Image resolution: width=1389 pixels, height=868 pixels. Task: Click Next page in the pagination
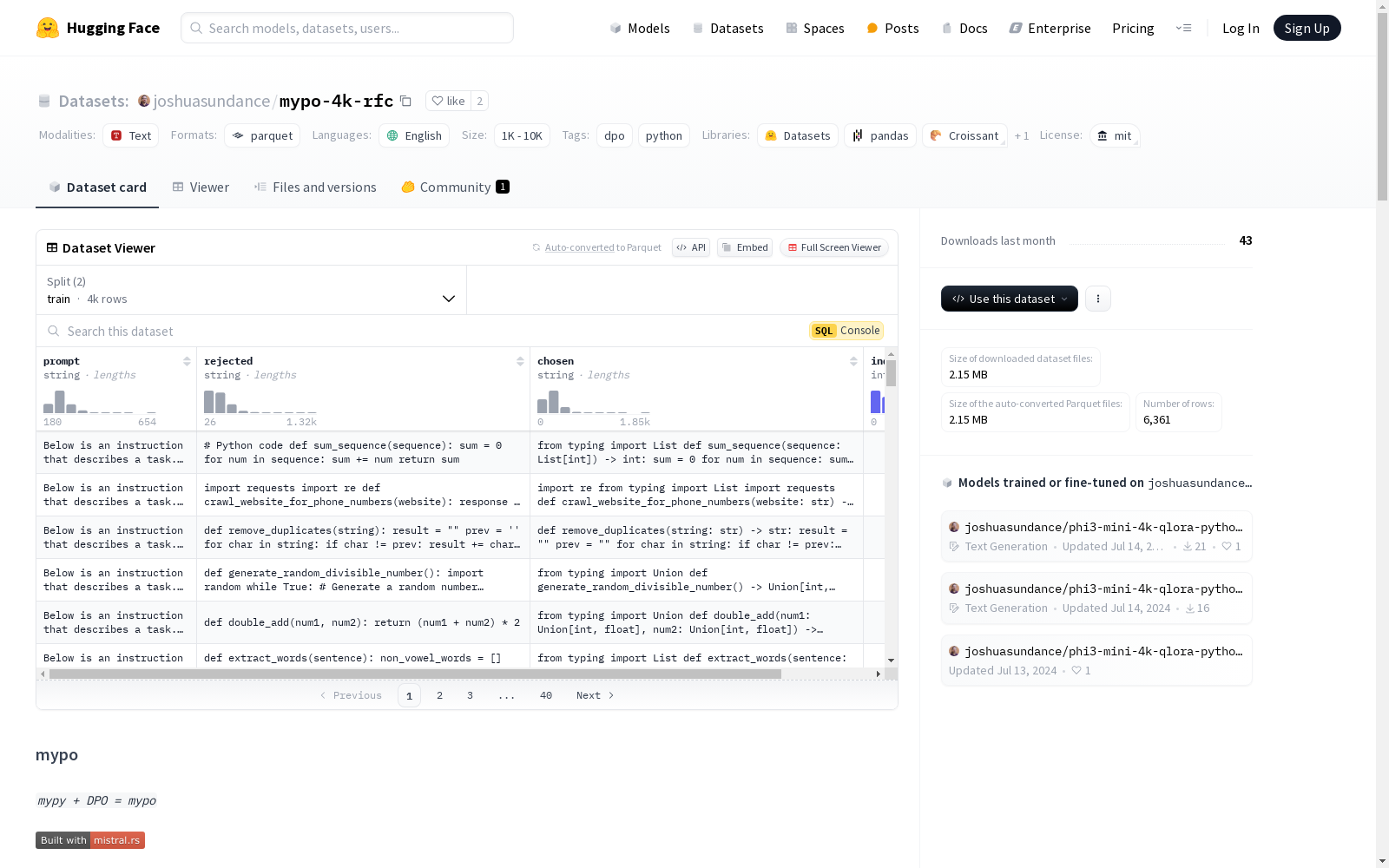point(596,695)
